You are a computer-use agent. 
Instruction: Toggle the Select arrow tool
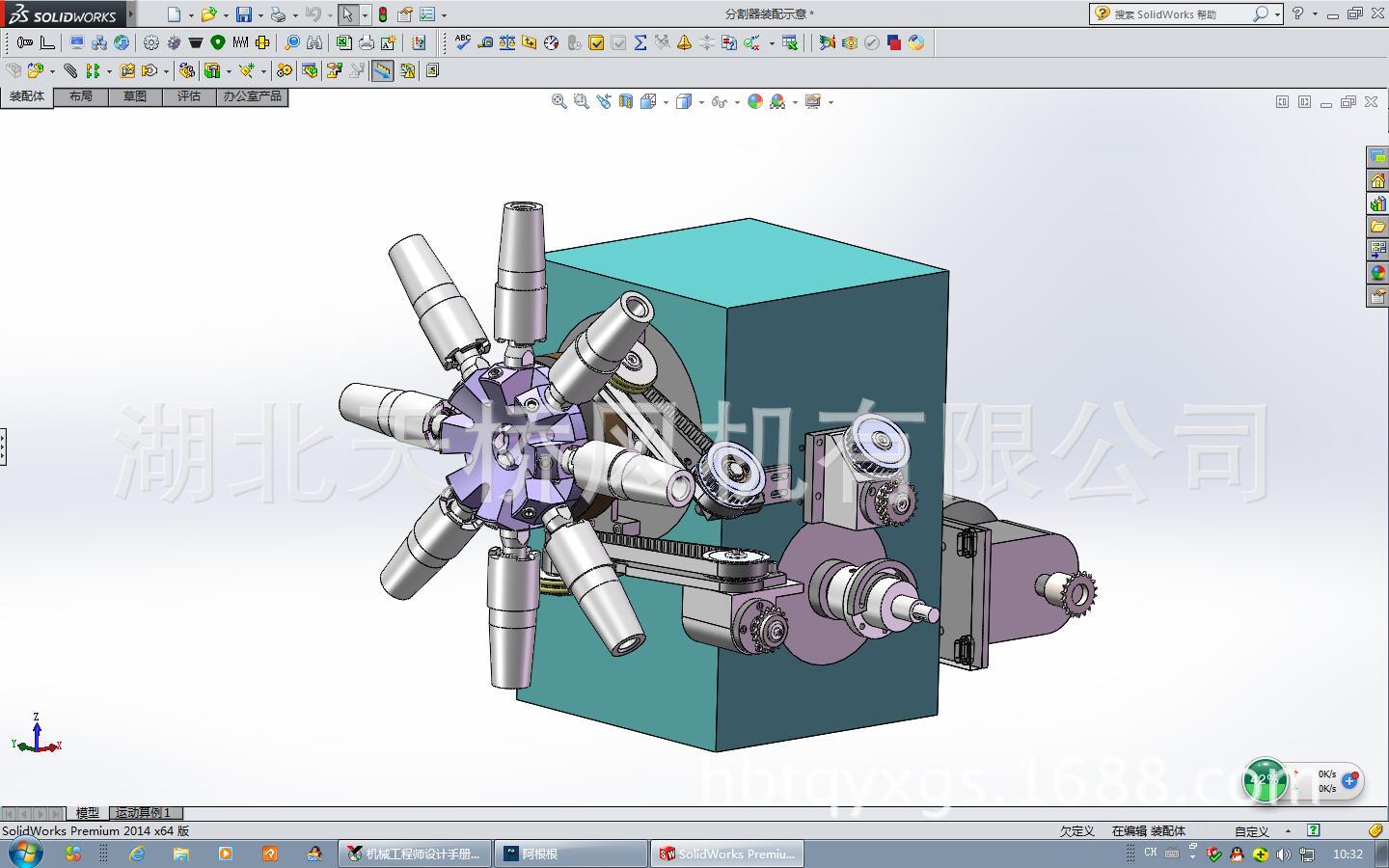click(x=347, y=14)
